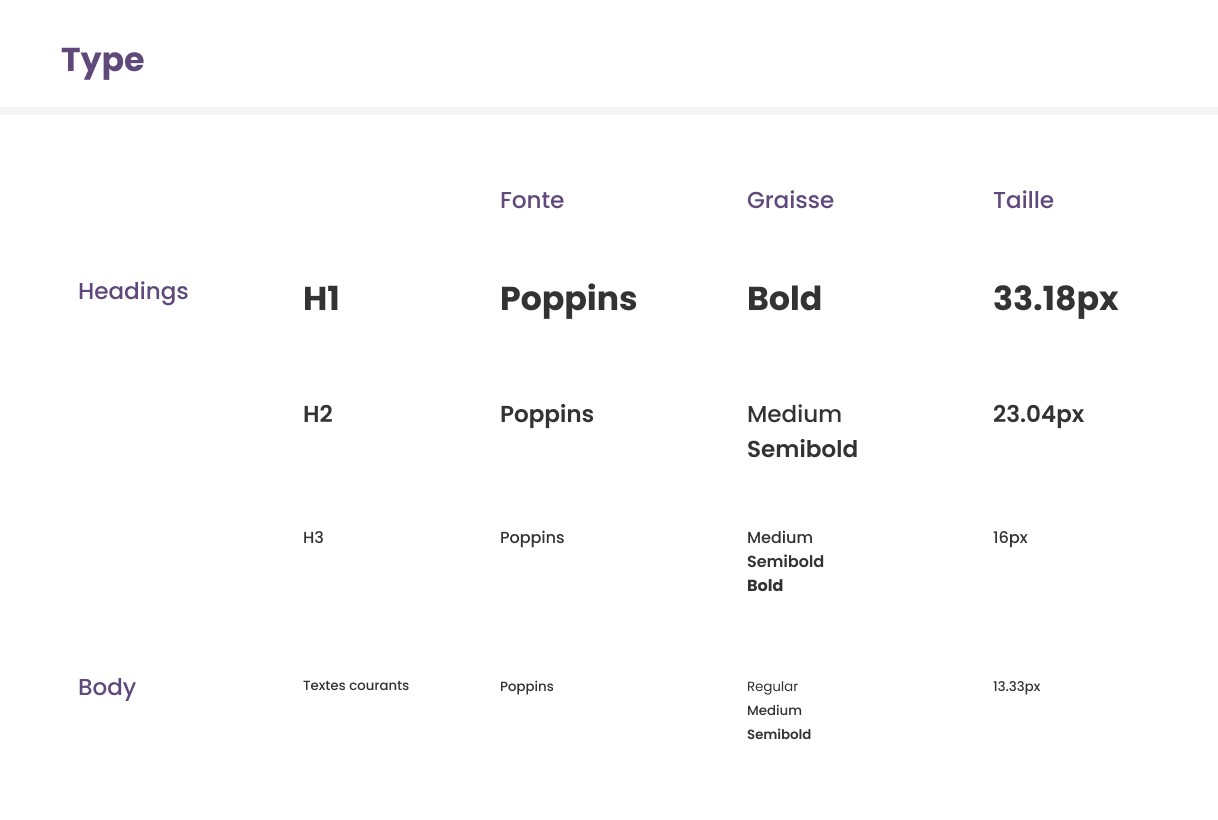Click the Type page title
The width and height of the screenshot is (1218, 820).
(102, 61)
